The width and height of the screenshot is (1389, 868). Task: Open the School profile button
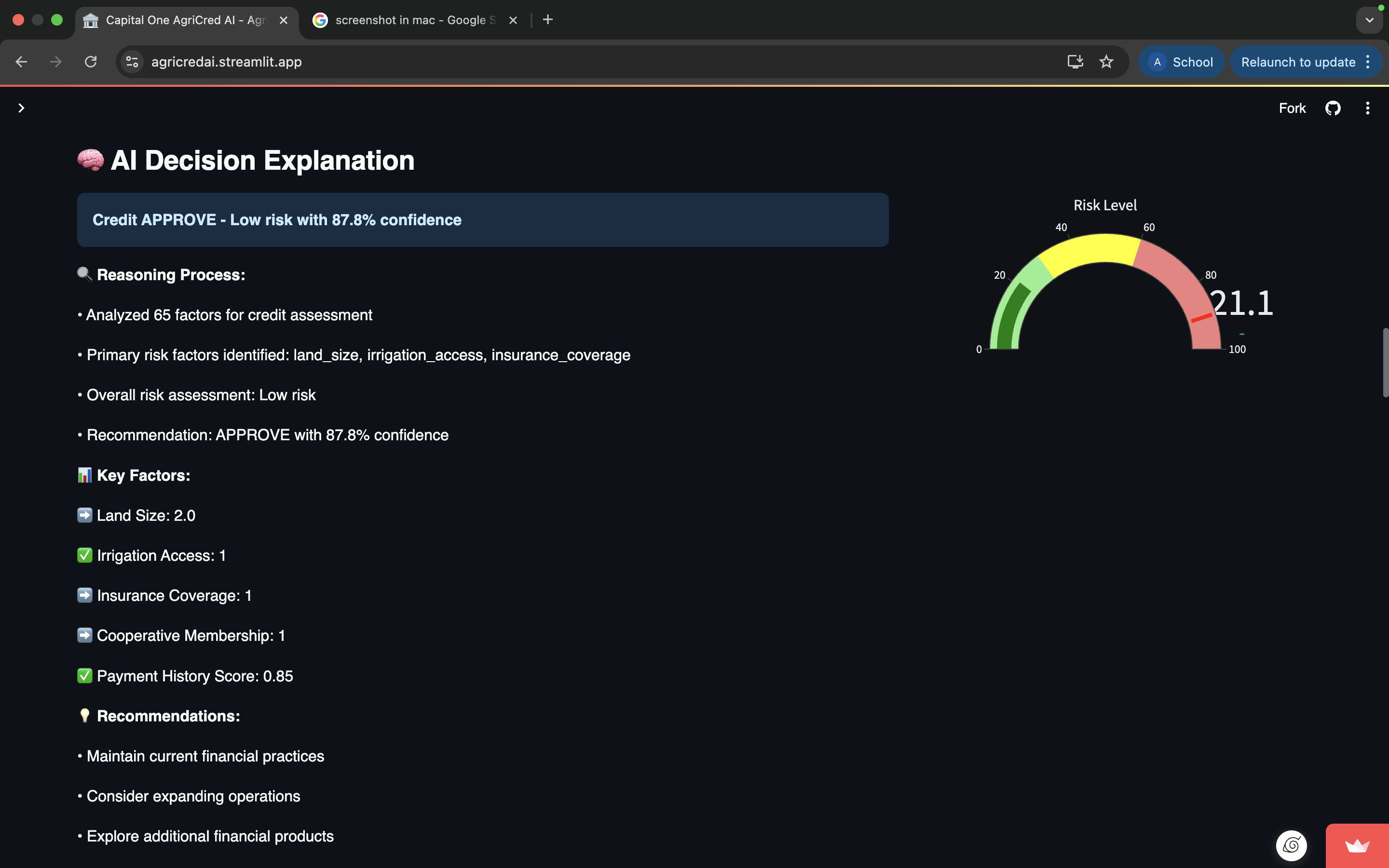1181,62
